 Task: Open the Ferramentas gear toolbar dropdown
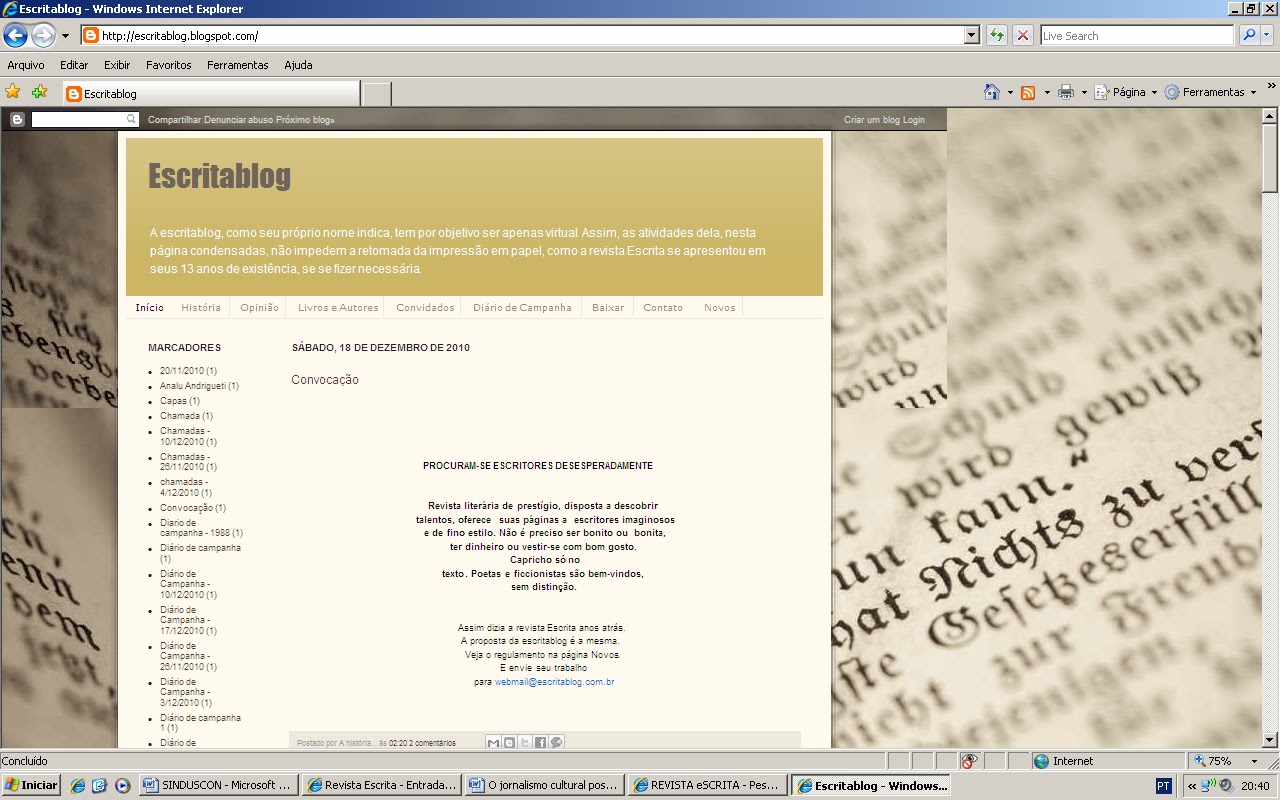(1210, 92)
